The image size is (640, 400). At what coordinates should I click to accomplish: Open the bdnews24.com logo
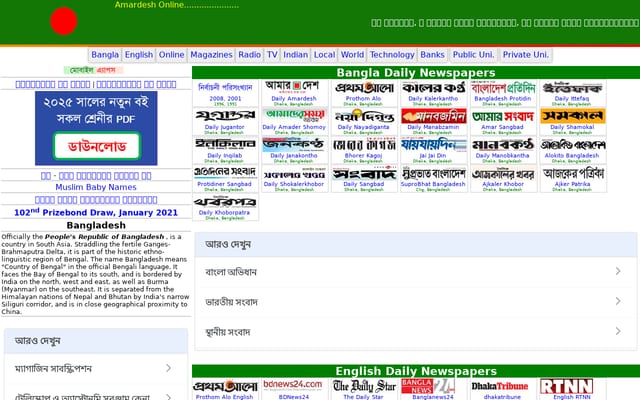point(293,385)
